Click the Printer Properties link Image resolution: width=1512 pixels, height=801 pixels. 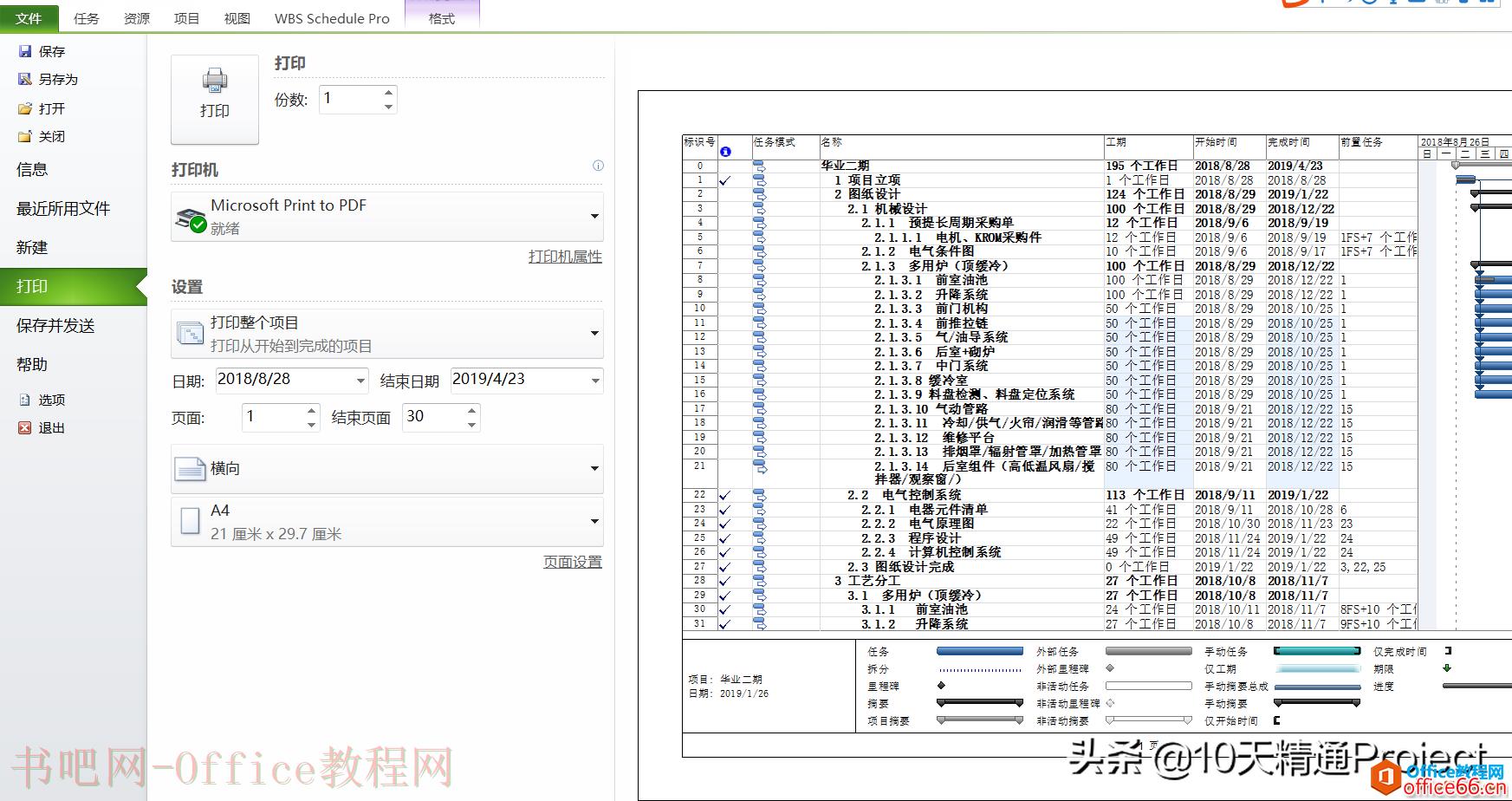[x=565, y=257]
